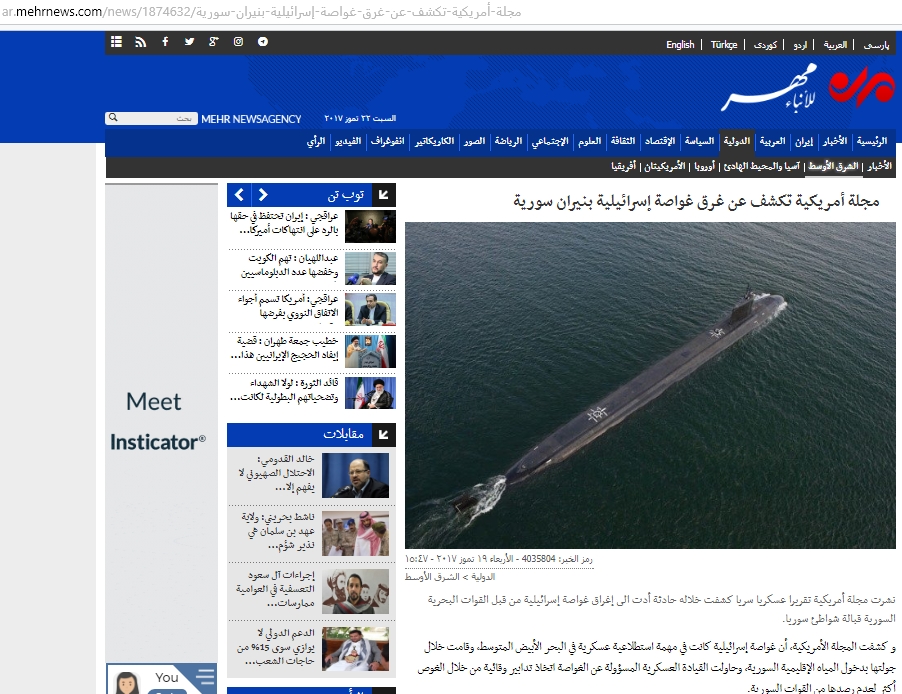Open the RSS feed icon
The height and width of the screenshot is (694, 902).
click(x=140, y=42)
